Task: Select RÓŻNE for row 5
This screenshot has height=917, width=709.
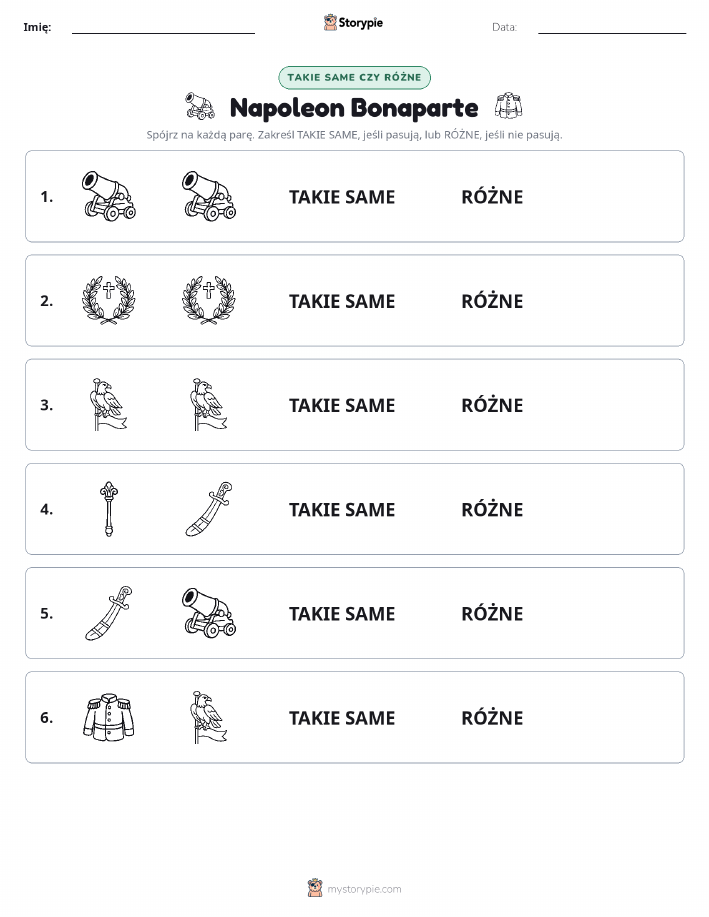Action: click(x=492, y=613)
